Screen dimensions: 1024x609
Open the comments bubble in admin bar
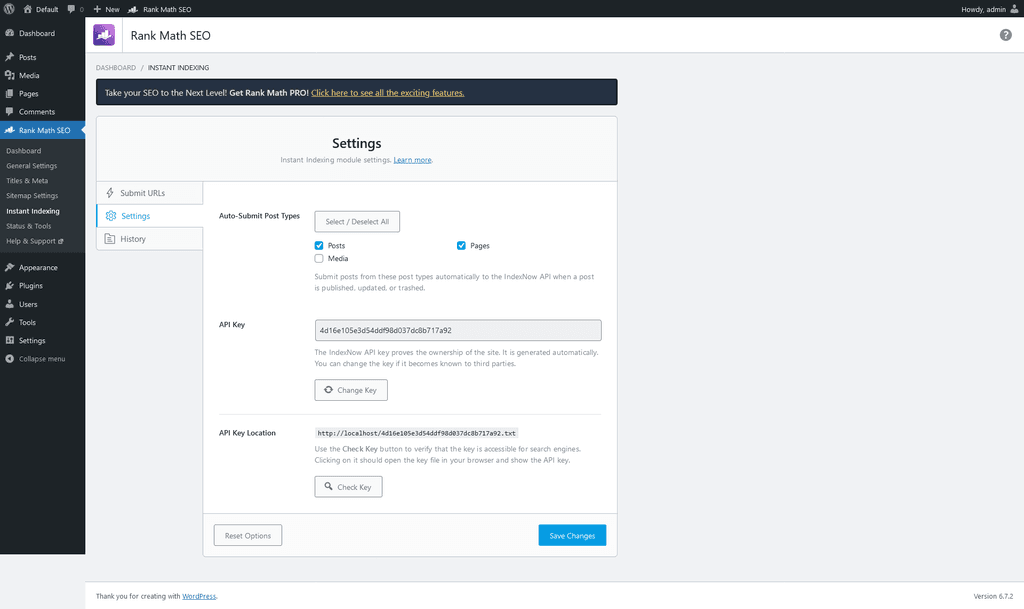coord(75,9)
